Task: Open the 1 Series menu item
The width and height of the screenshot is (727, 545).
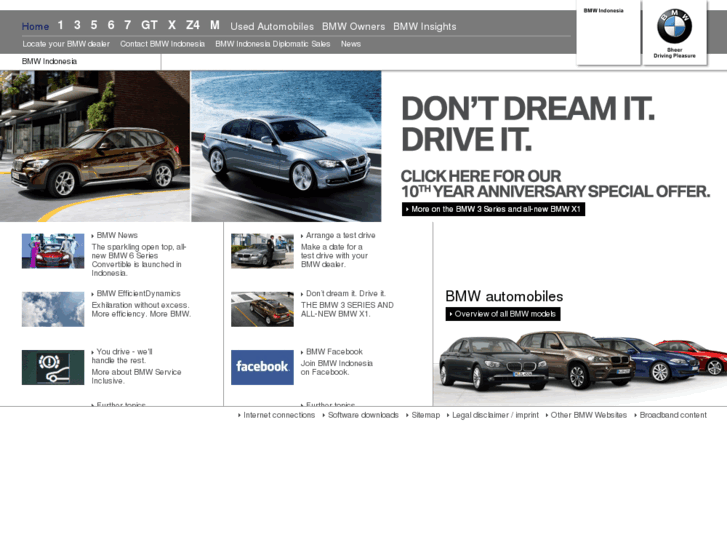Action: click(x=60, y=25)
